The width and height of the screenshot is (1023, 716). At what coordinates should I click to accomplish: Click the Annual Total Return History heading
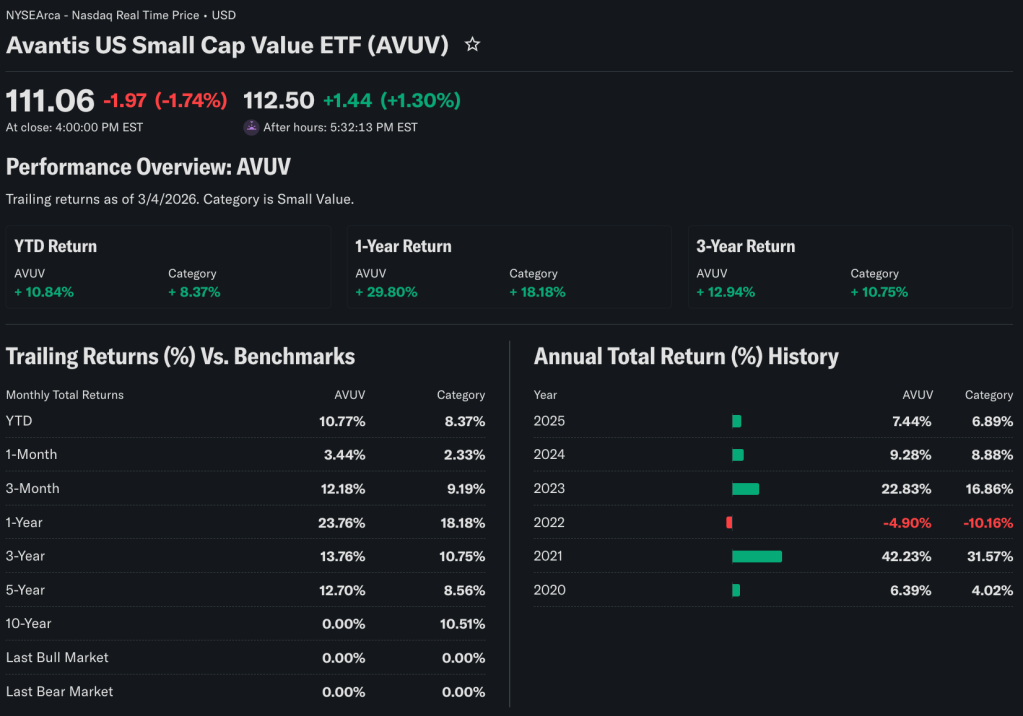point(686,356)
